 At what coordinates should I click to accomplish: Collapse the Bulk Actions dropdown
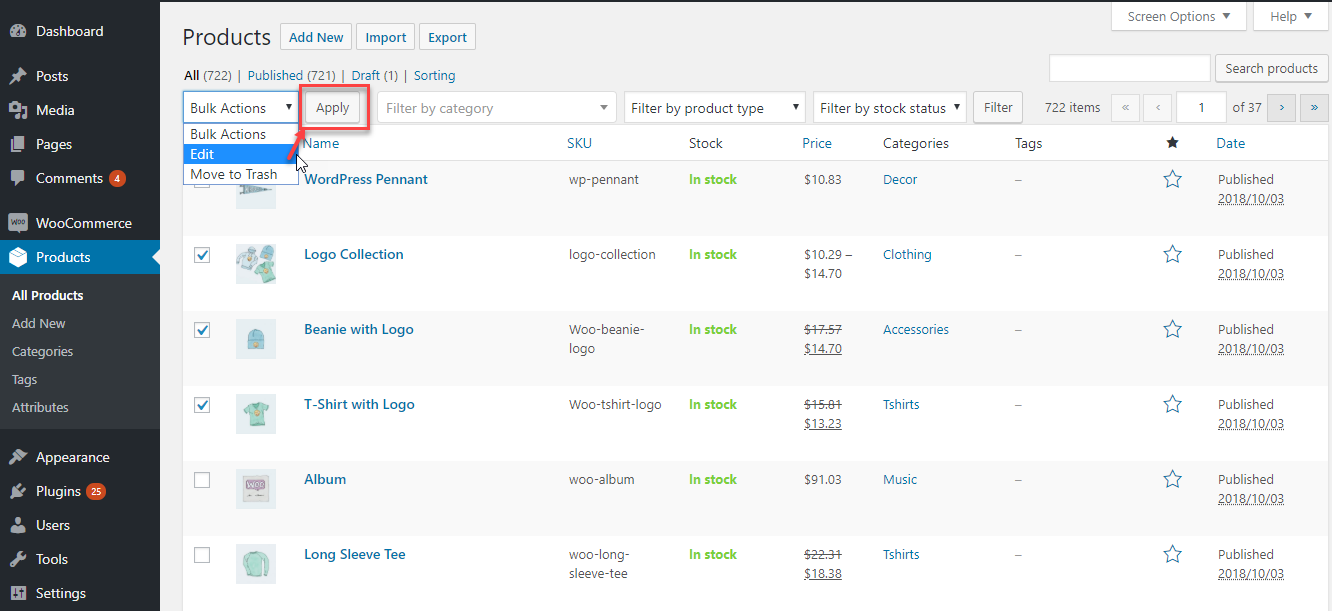coord(241,108)
